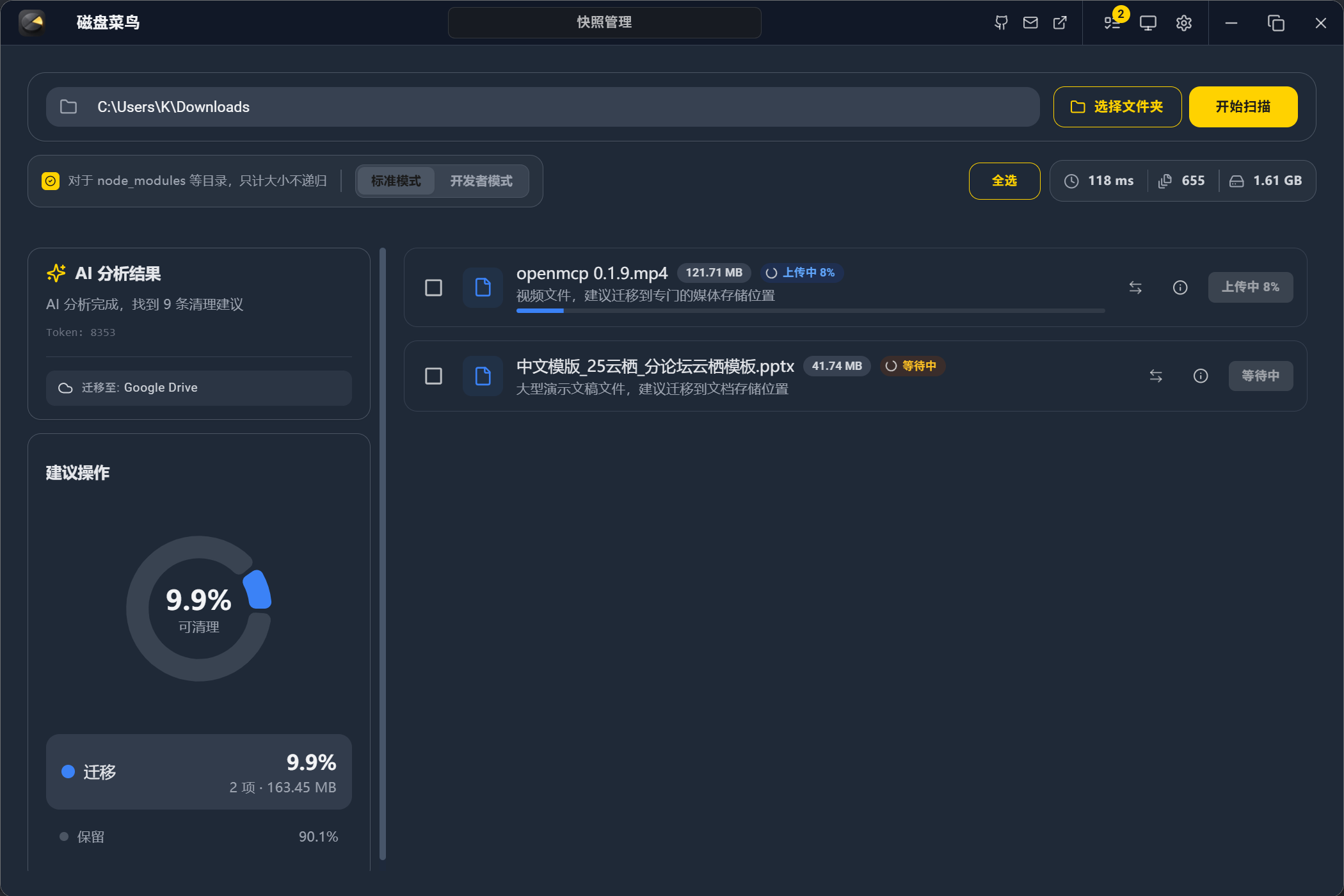Show info for the pptx file
The width and height of the screenshot is (1344, 896).
tap(1201, 376)
